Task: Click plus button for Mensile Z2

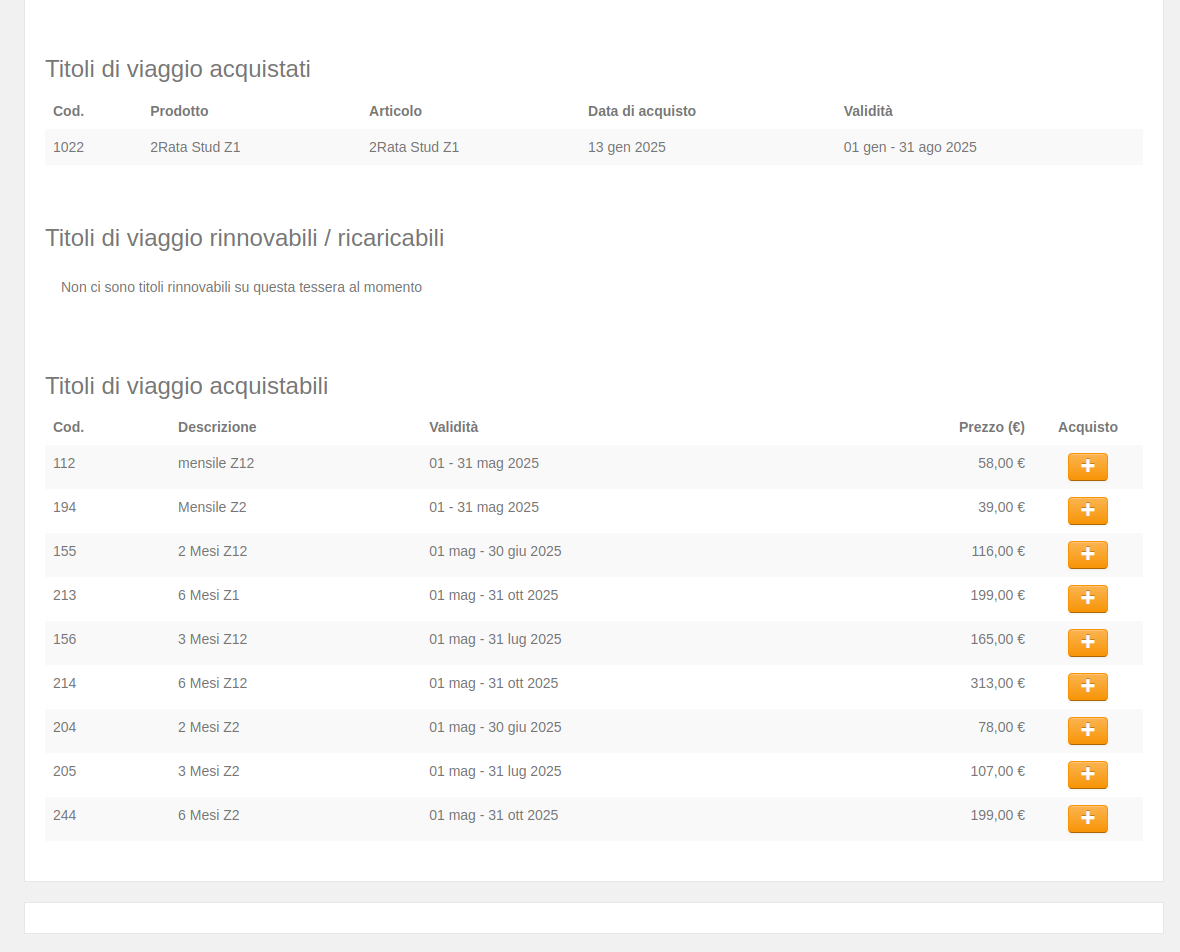Action: [x=1087, y=511]
